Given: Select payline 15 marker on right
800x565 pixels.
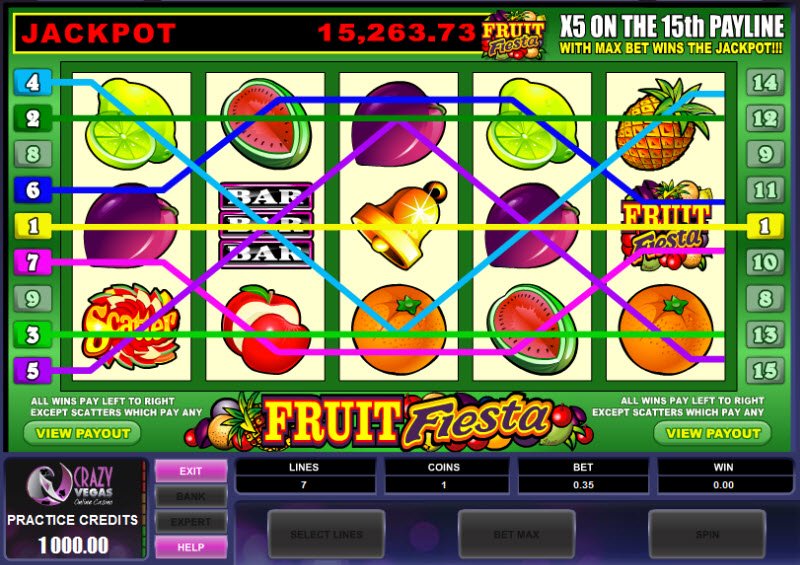Looking at the screenshot, I should point(765,371).
